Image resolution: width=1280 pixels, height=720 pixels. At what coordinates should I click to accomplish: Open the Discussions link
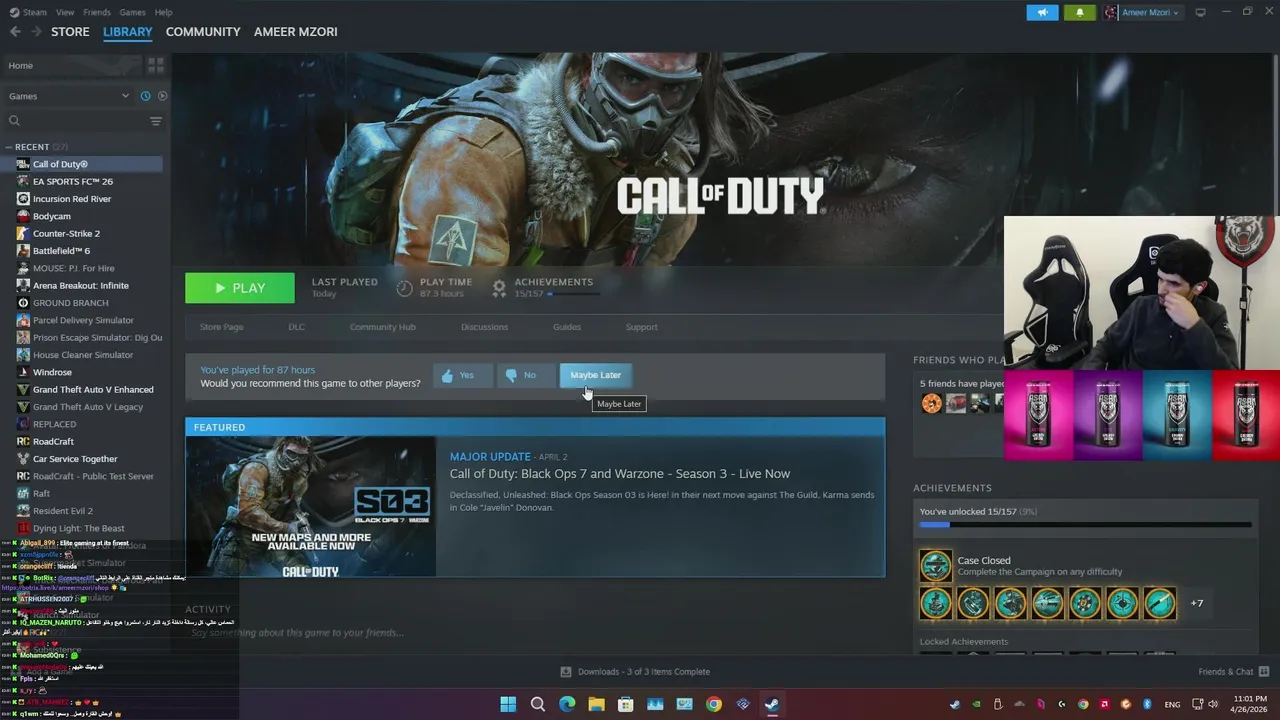tap(484, 327)
